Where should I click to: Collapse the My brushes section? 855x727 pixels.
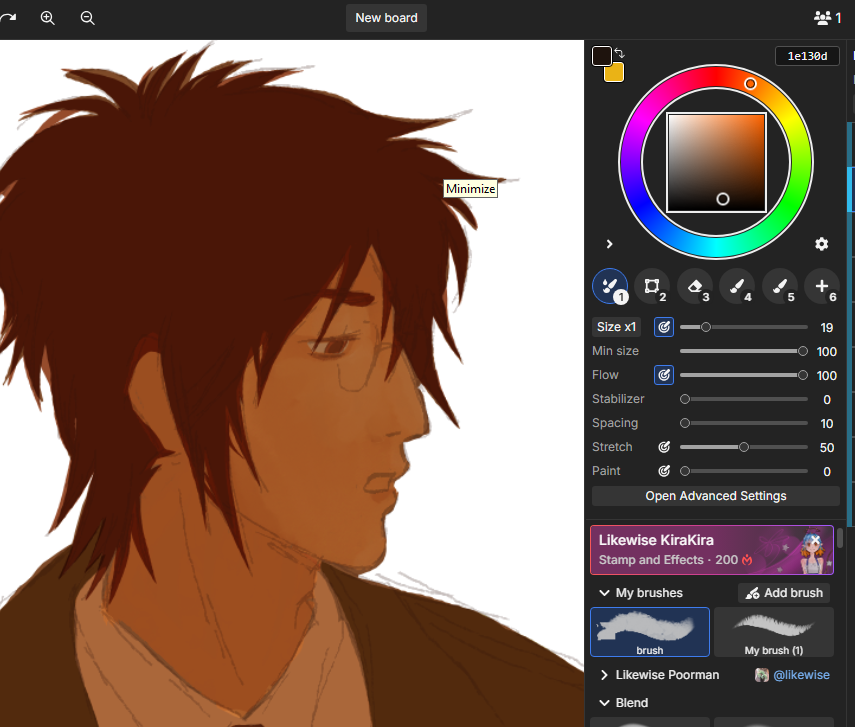click(604, 593)
